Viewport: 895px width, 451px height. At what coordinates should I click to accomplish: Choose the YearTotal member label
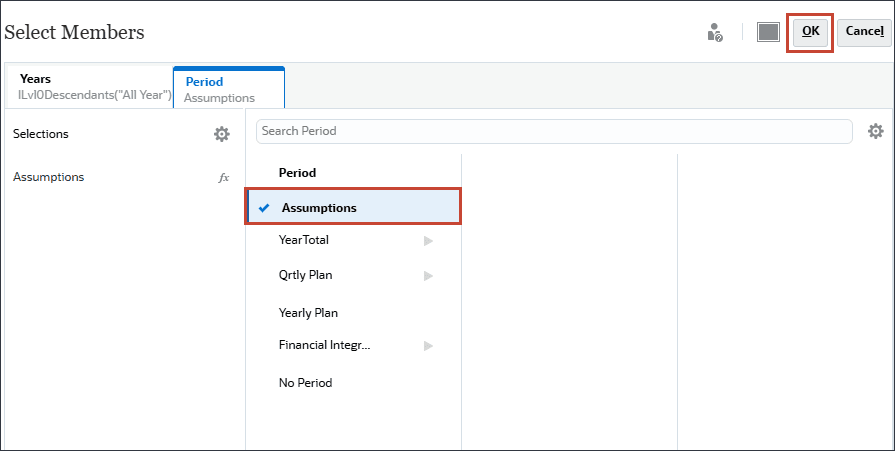(x=304, y=240)
